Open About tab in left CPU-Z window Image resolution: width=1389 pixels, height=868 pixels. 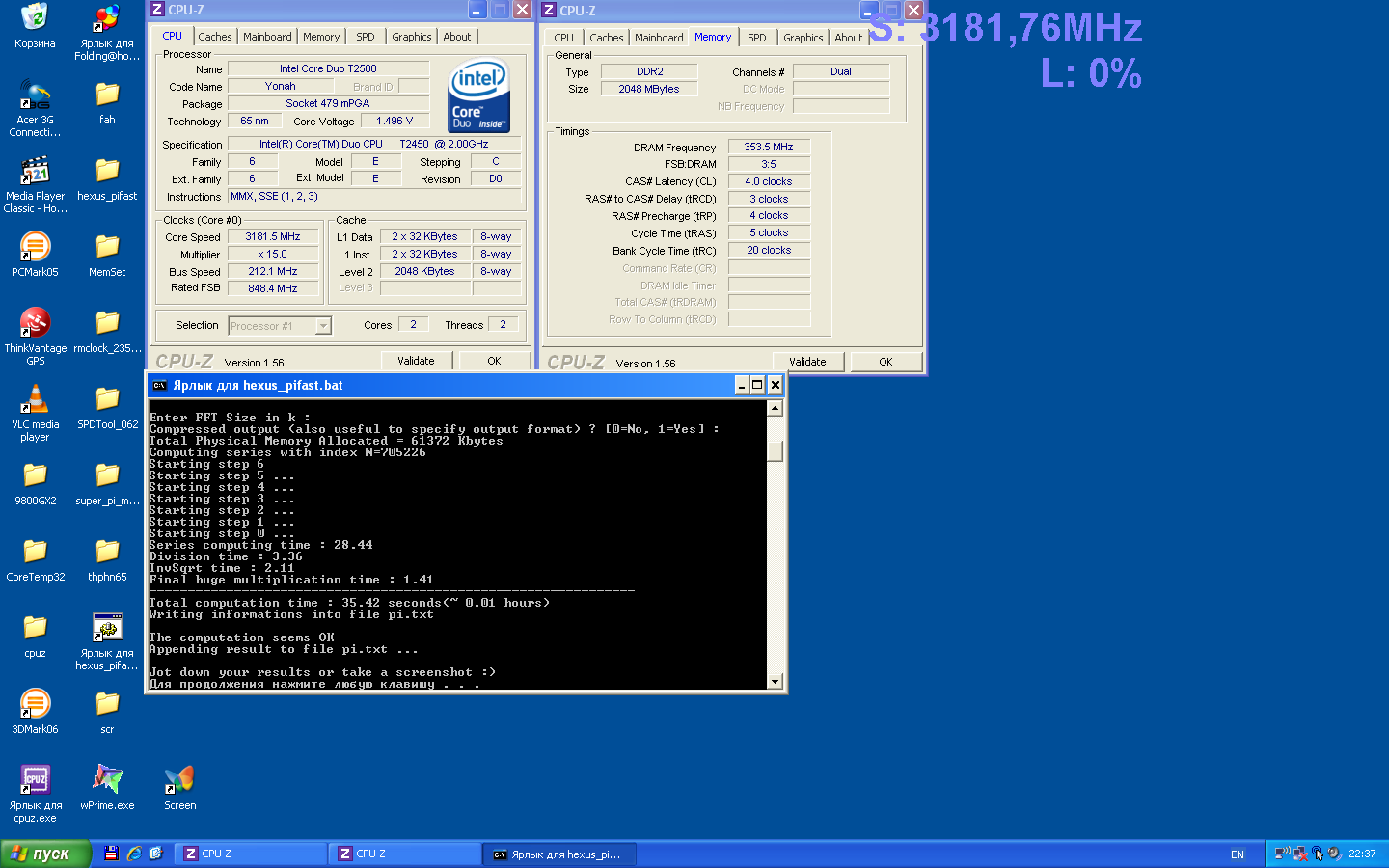click(x=457, y=37)
